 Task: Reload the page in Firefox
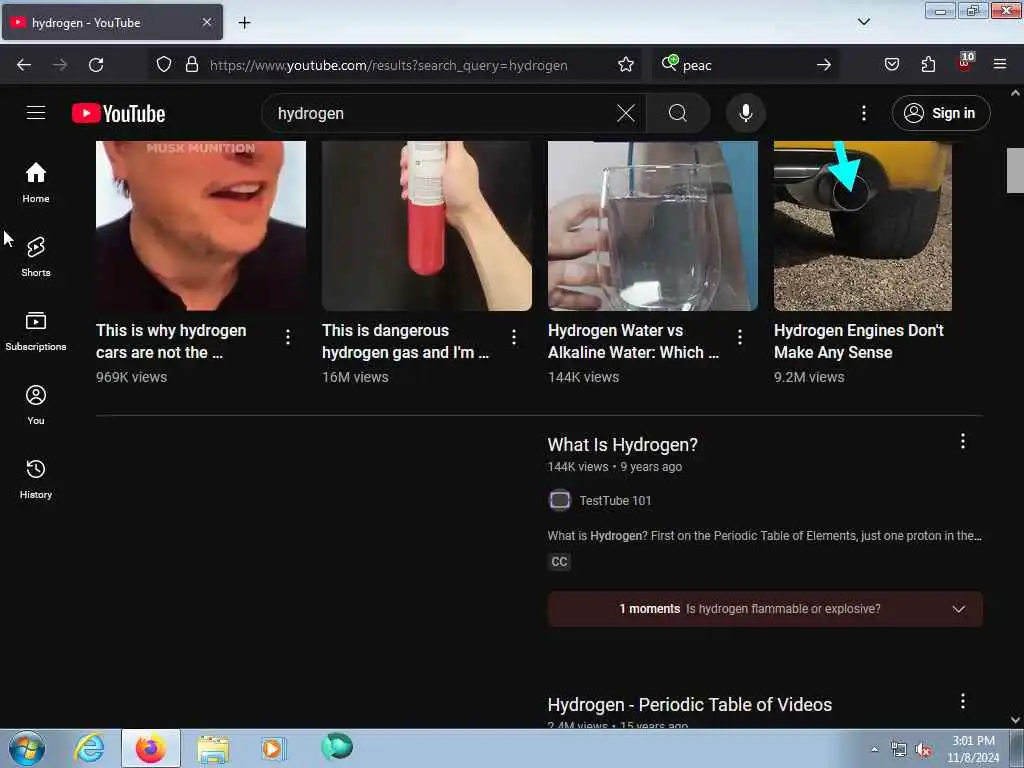(x=96, y=65)
